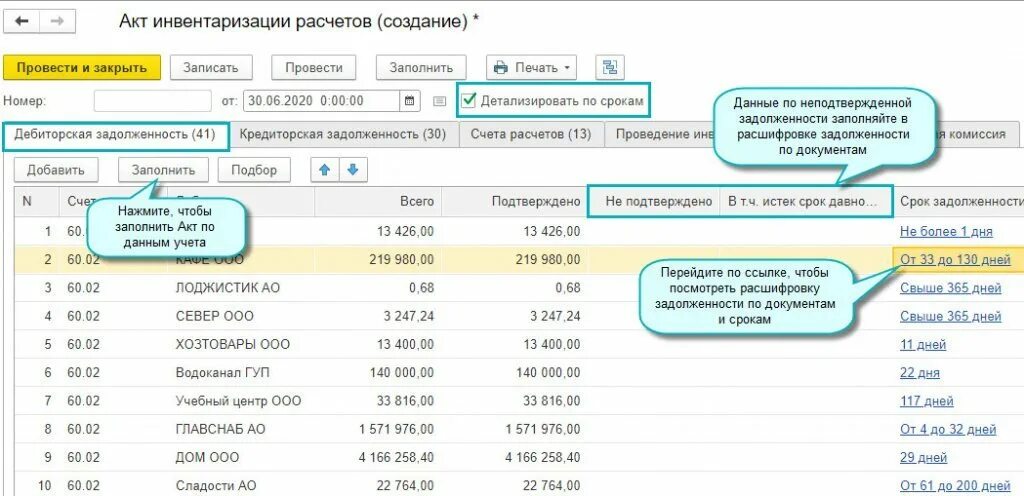Open Свыше 365 дней link for СЕВЕР ООО

point(950,316)
